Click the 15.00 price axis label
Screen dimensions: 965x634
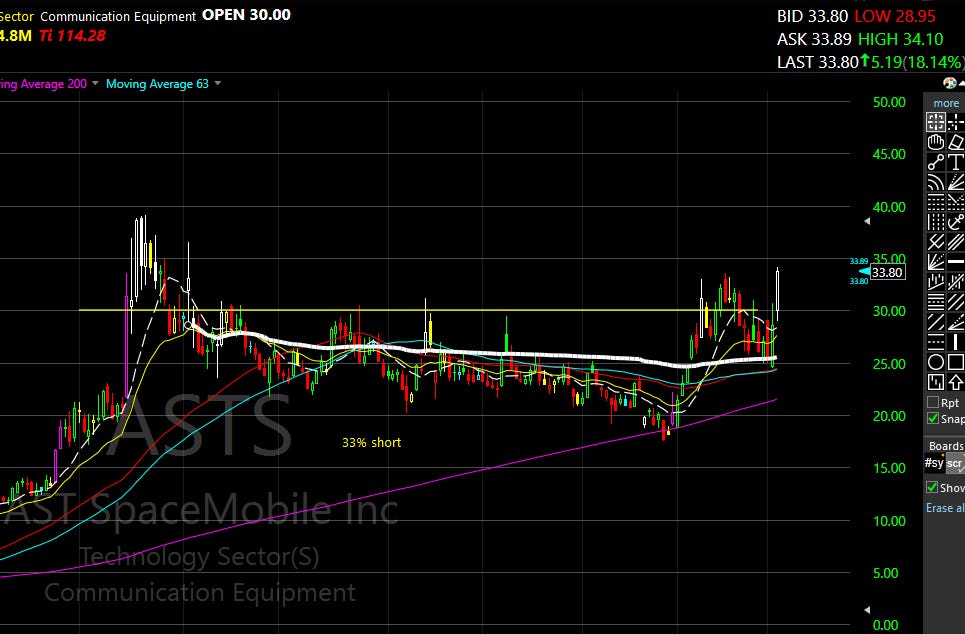889,468
